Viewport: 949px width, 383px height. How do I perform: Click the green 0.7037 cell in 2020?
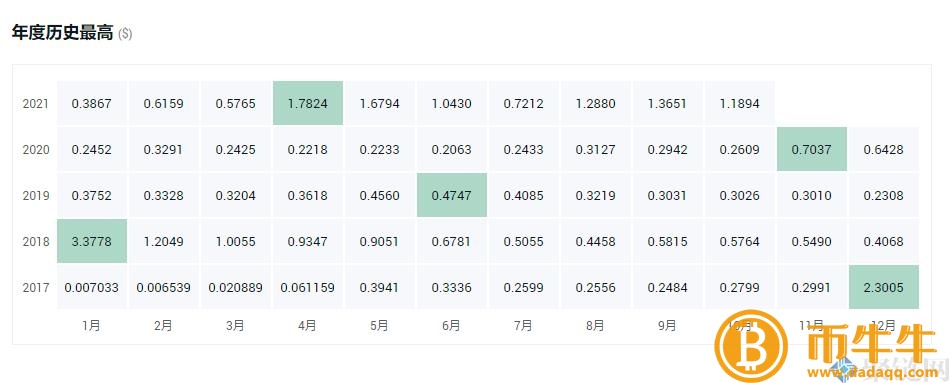(x=812, y=149)
